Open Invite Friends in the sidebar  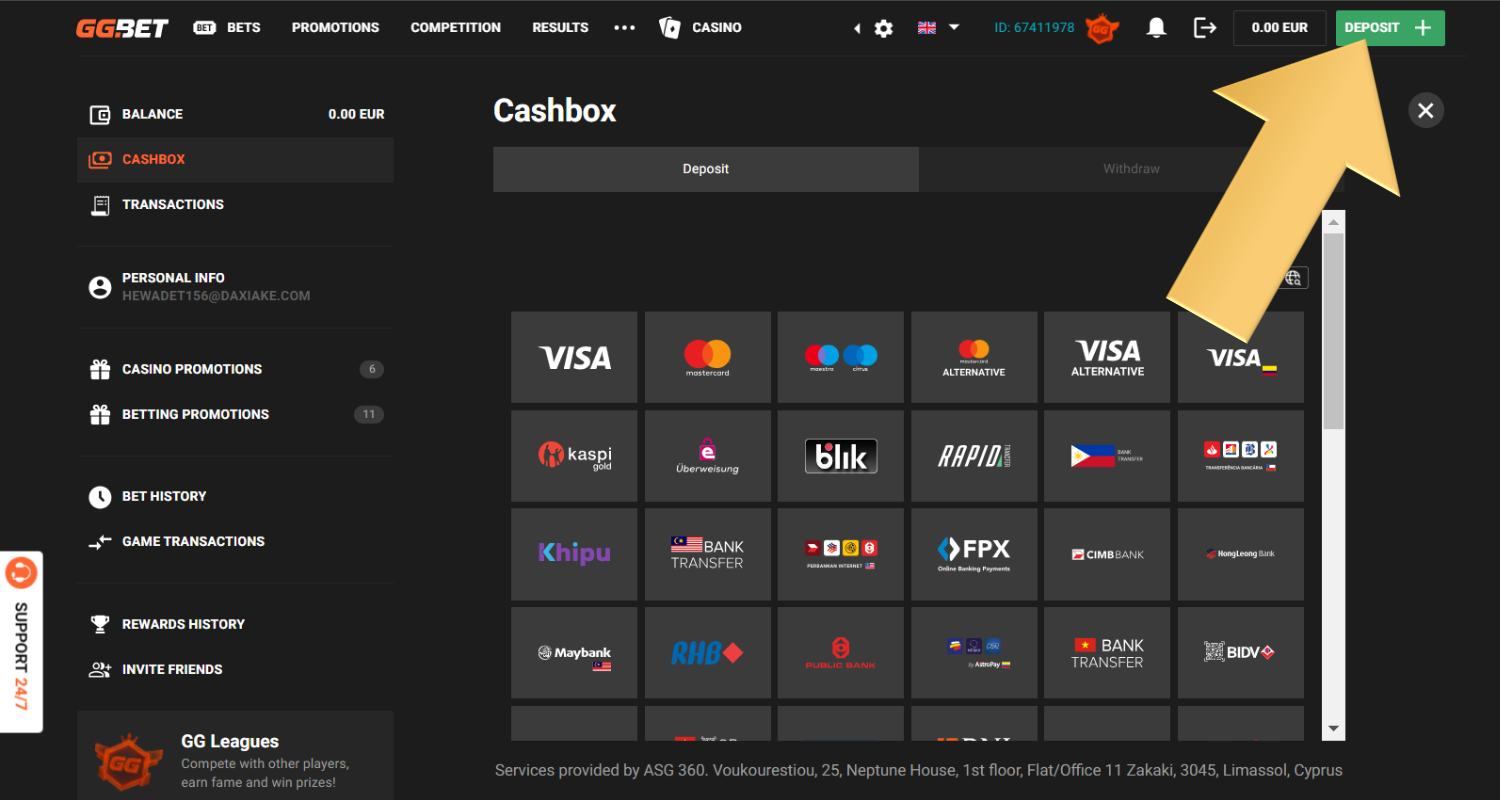point(235,669)
